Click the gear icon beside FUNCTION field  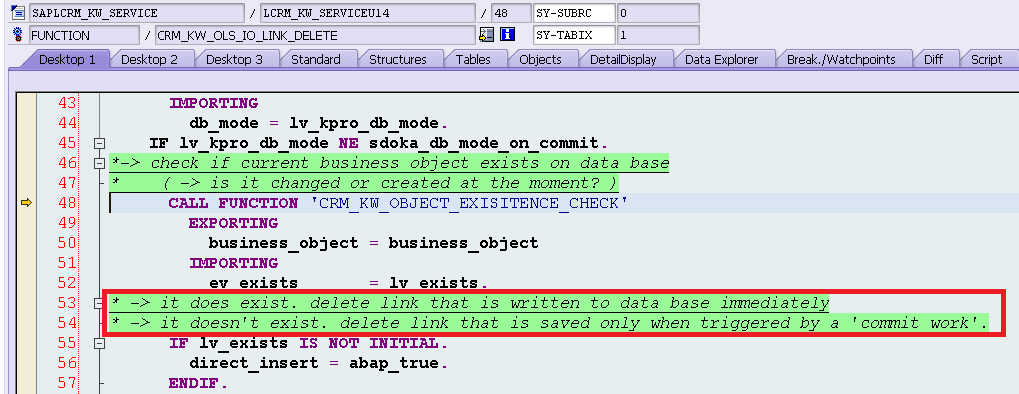[18, 34]
